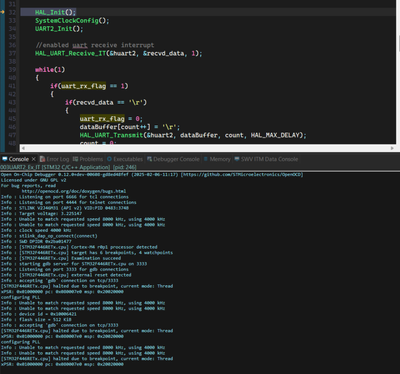Image resolution: width=400 pixels, height=374 pixels.
Task: Open the Memory view tab
Action: 217,159
